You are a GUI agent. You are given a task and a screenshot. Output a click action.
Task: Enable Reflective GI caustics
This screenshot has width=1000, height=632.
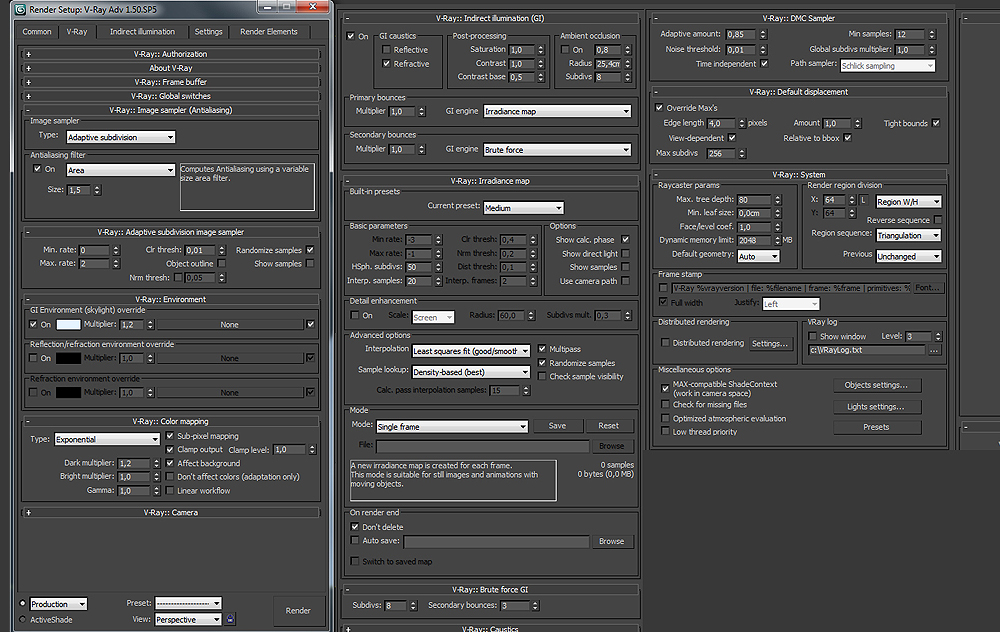386,50
